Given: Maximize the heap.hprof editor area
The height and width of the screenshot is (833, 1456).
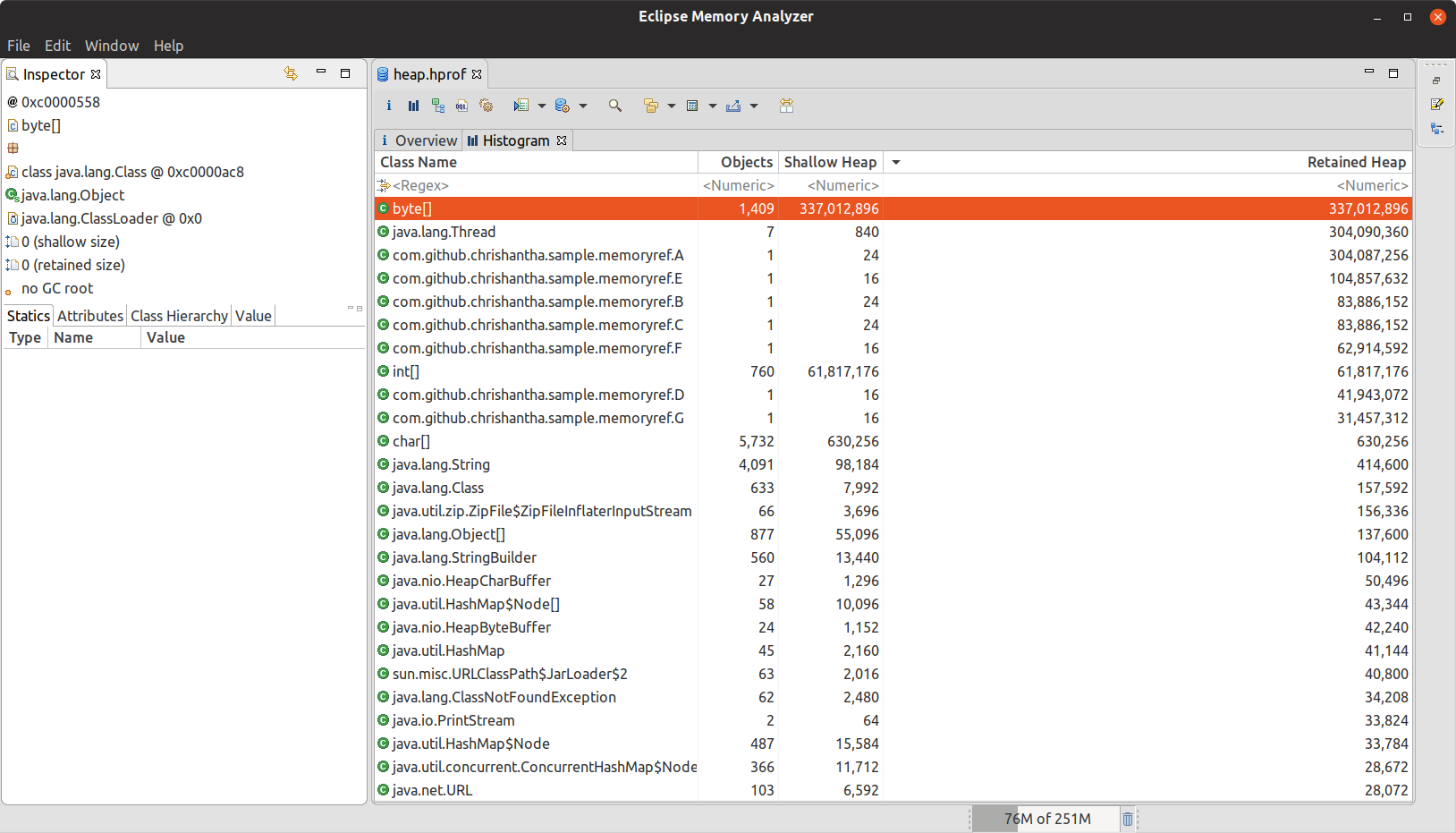Looking at the screenshot, I should [1393, 73].
